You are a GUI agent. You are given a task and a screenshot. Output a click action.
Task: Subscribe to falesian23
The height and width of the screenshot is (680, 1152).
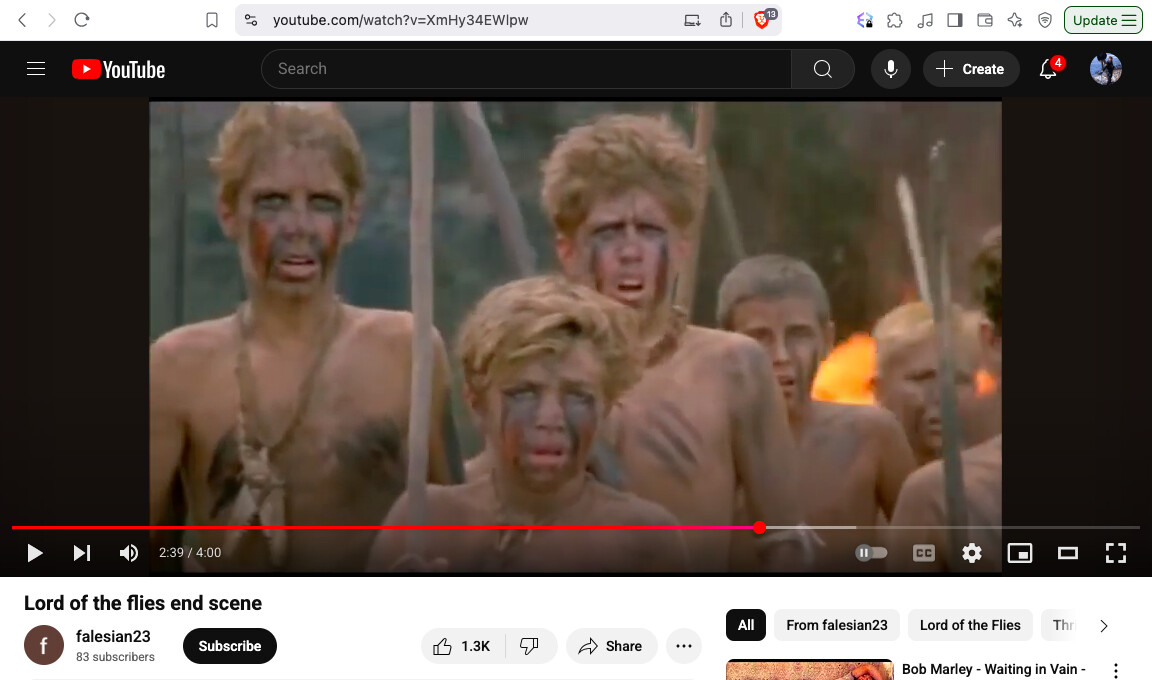coord(230,645)
